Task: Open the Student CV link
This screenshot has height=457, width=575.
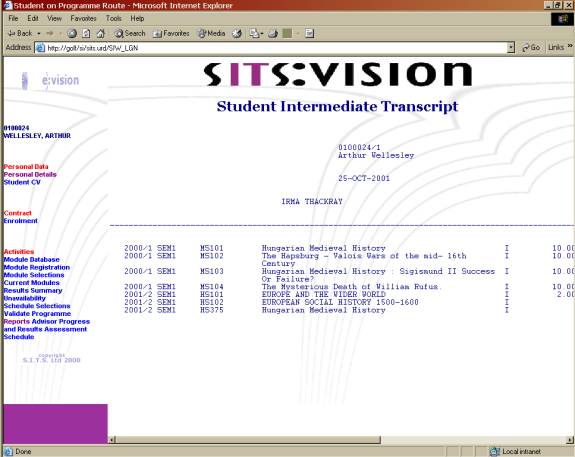Action: point(22,182)
